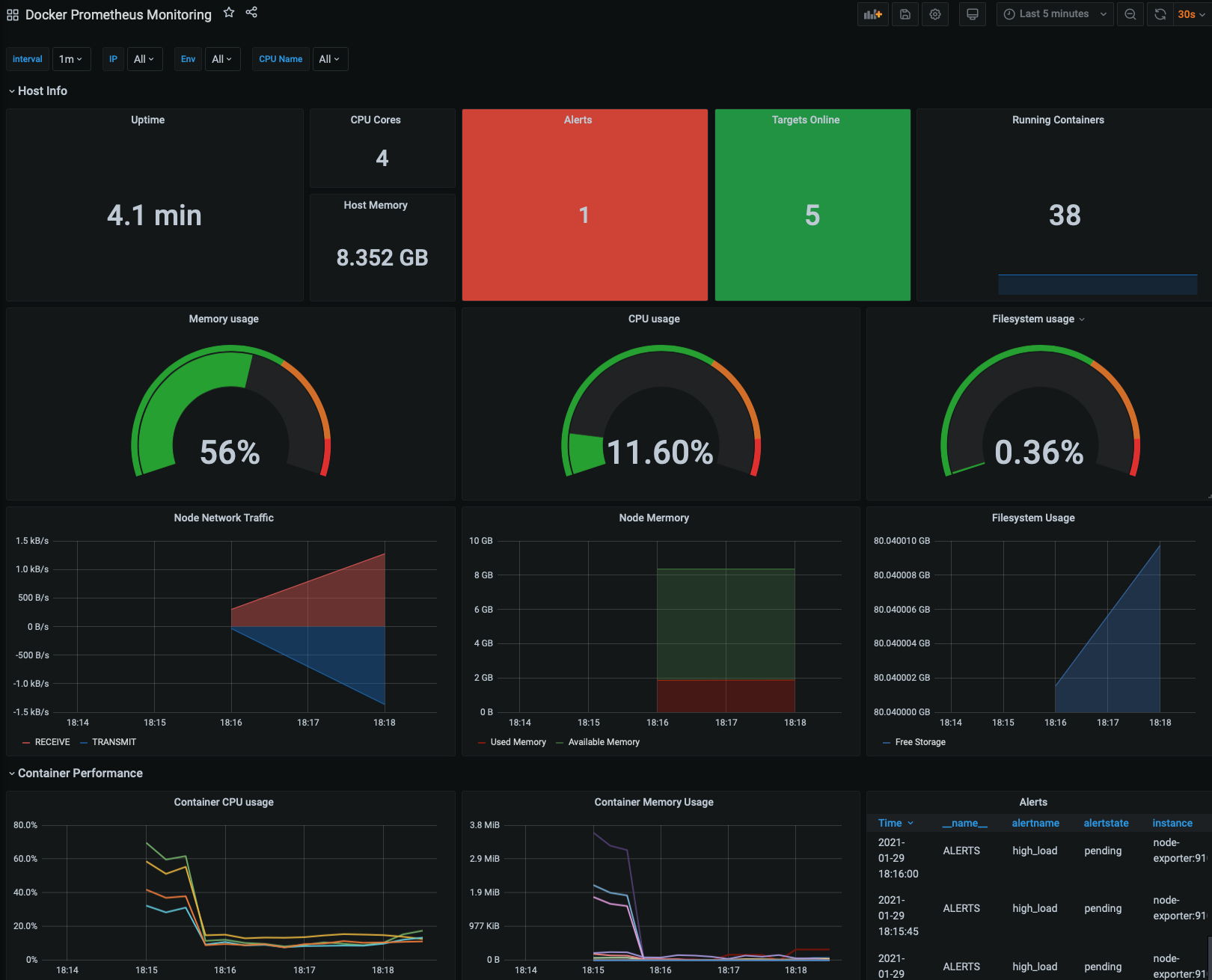Screen dimensions: 1212x980
Task: Sort alerts table by alertname column
Action: click(1035, 823)
